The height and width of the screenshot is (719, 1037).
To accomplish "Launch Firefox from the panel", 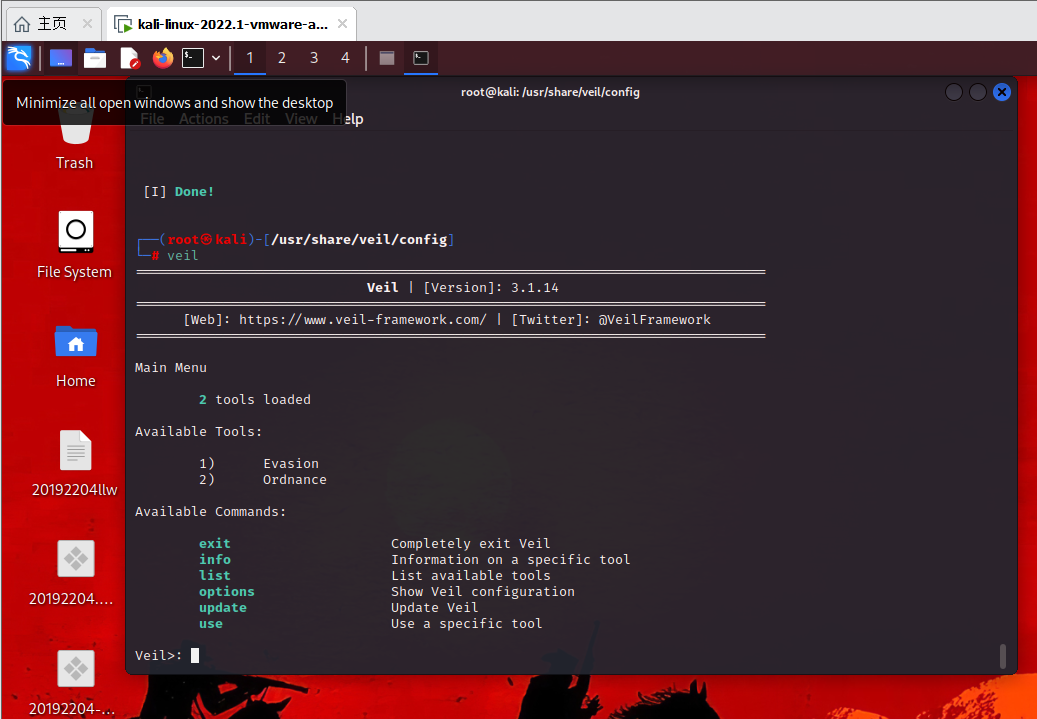I will click(162, 58).
